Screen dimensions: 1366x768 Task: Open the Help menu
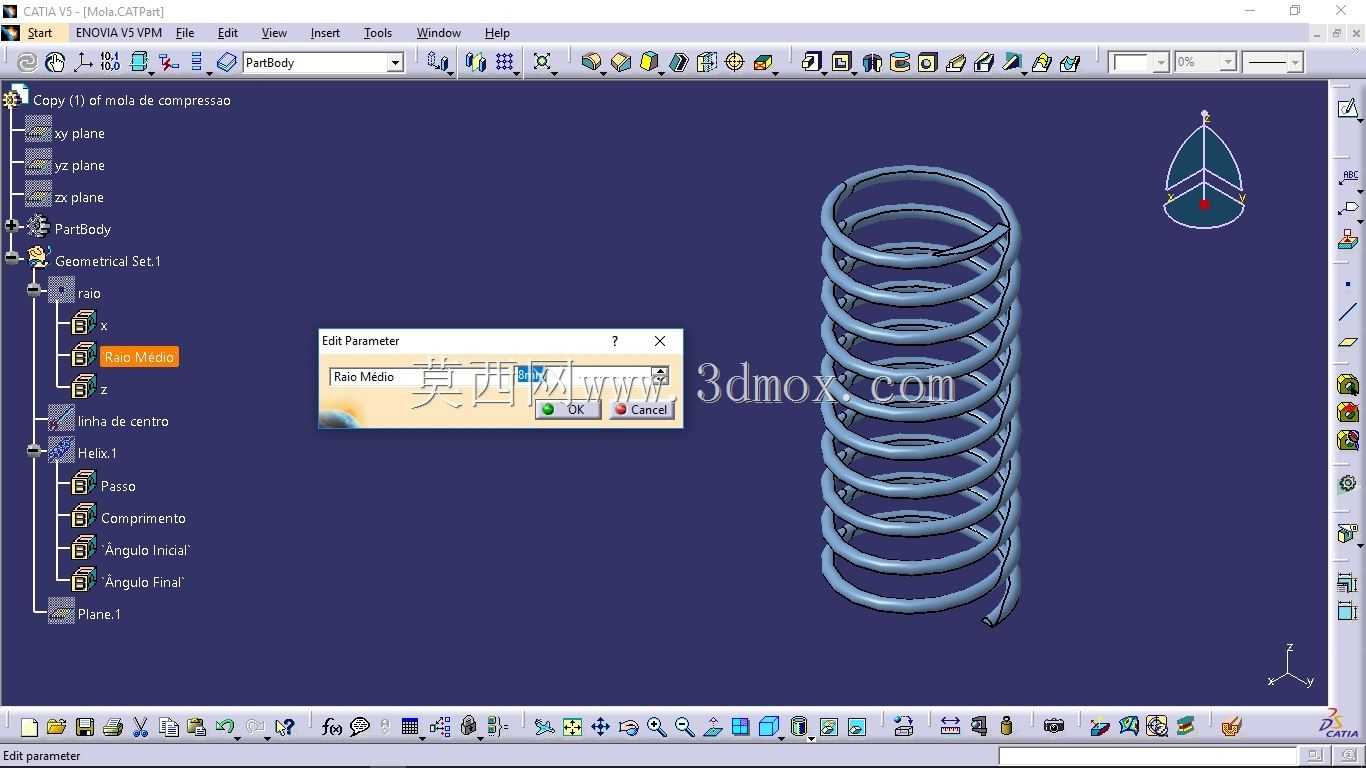point(497,33)
